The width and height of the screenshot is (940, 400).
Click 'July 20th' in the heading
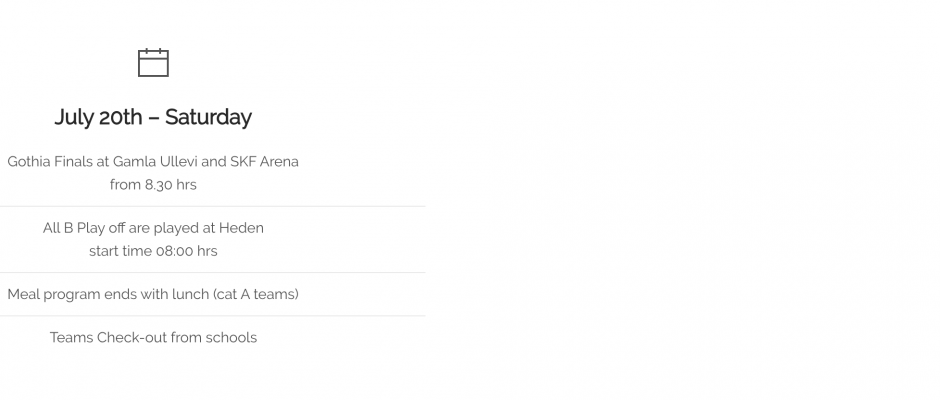click(x=98, y=117)
